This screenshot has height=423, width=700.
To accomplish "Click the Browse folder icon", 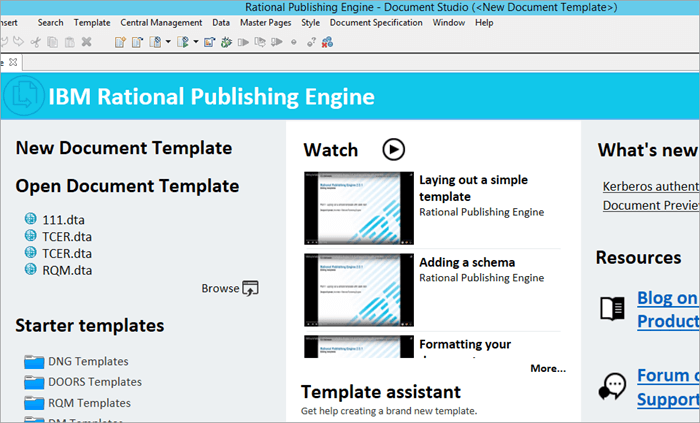I will (250, 288).
